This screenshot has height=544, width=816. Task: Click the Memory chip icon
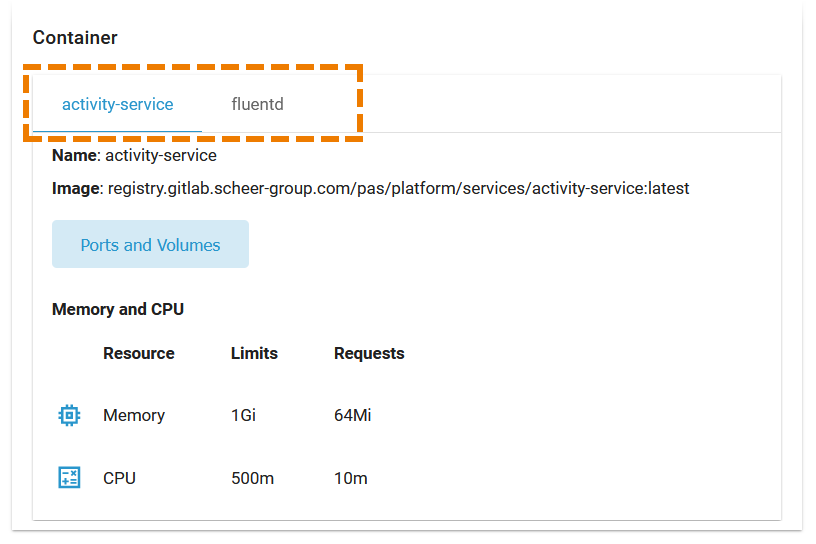[68, 415]
